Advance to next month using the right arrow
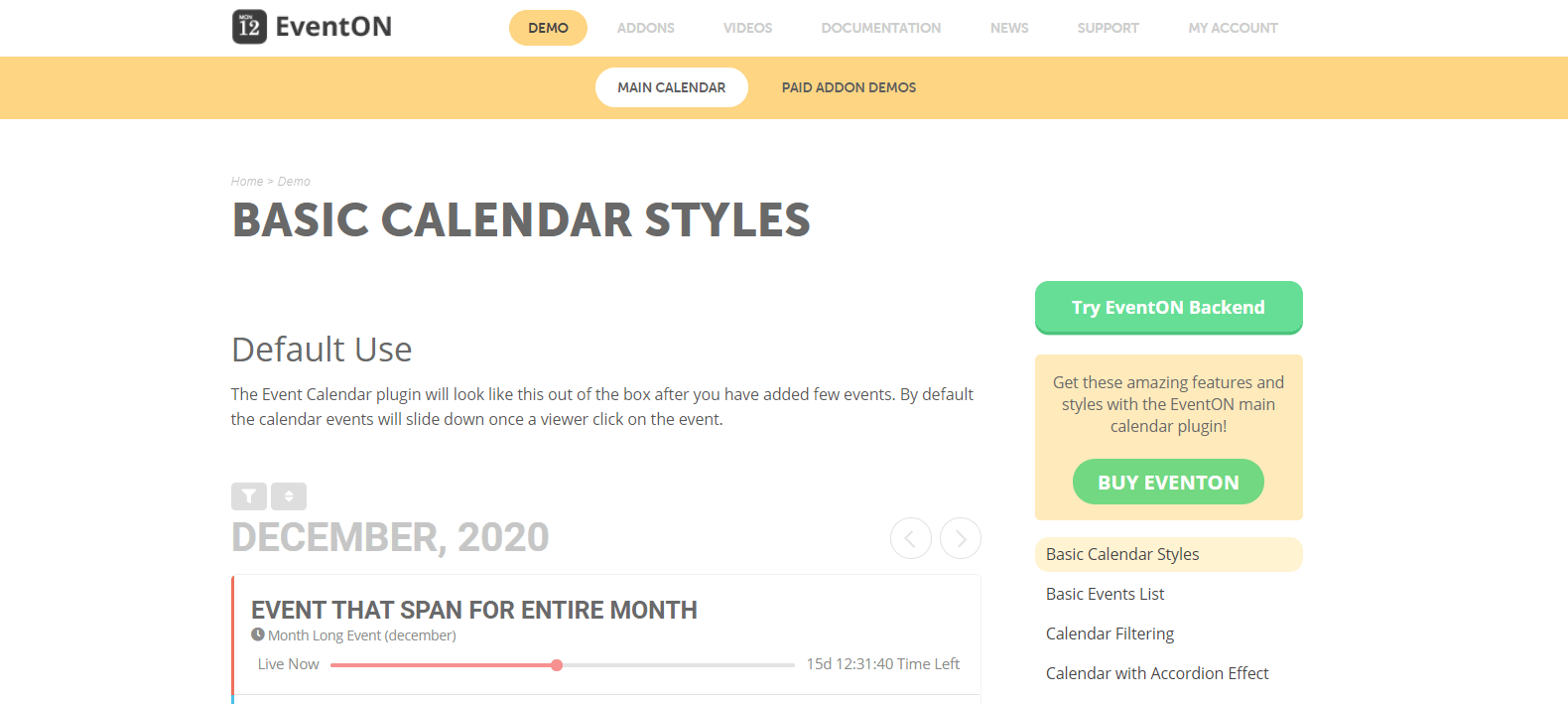Viewport: 1568px width, 704px height. 960,537
